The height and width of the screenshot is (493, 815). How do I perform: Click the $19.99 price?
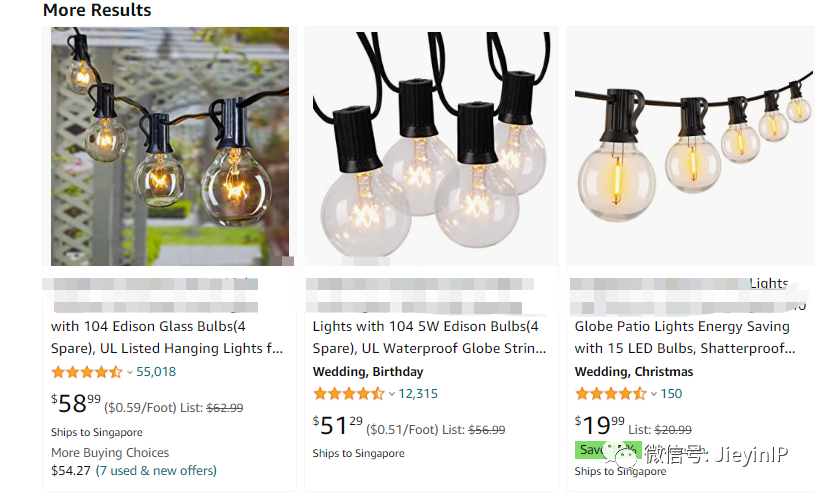point(599,426)
